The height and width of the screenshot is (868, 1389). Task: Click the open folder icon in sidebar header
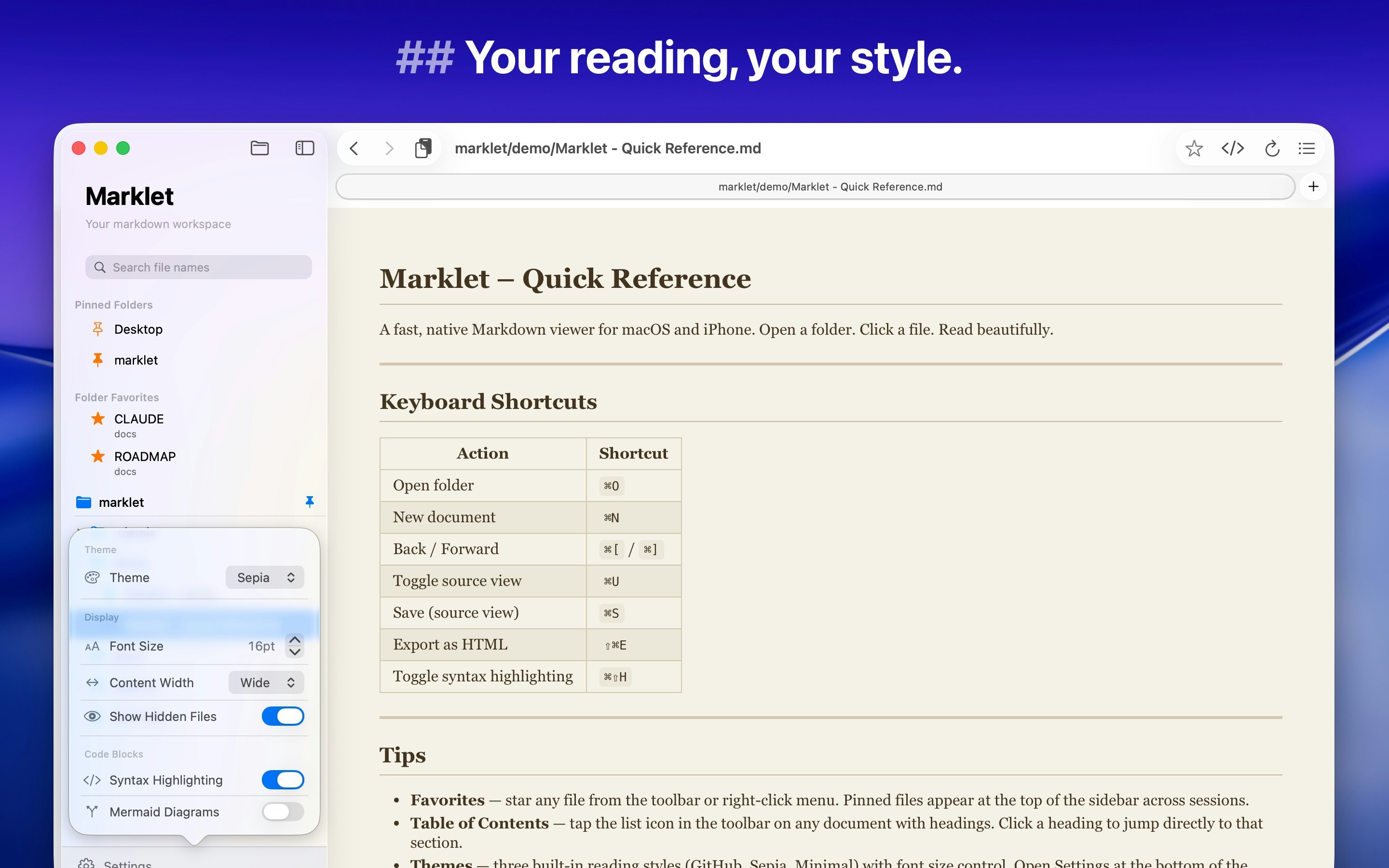click(259, 148)
